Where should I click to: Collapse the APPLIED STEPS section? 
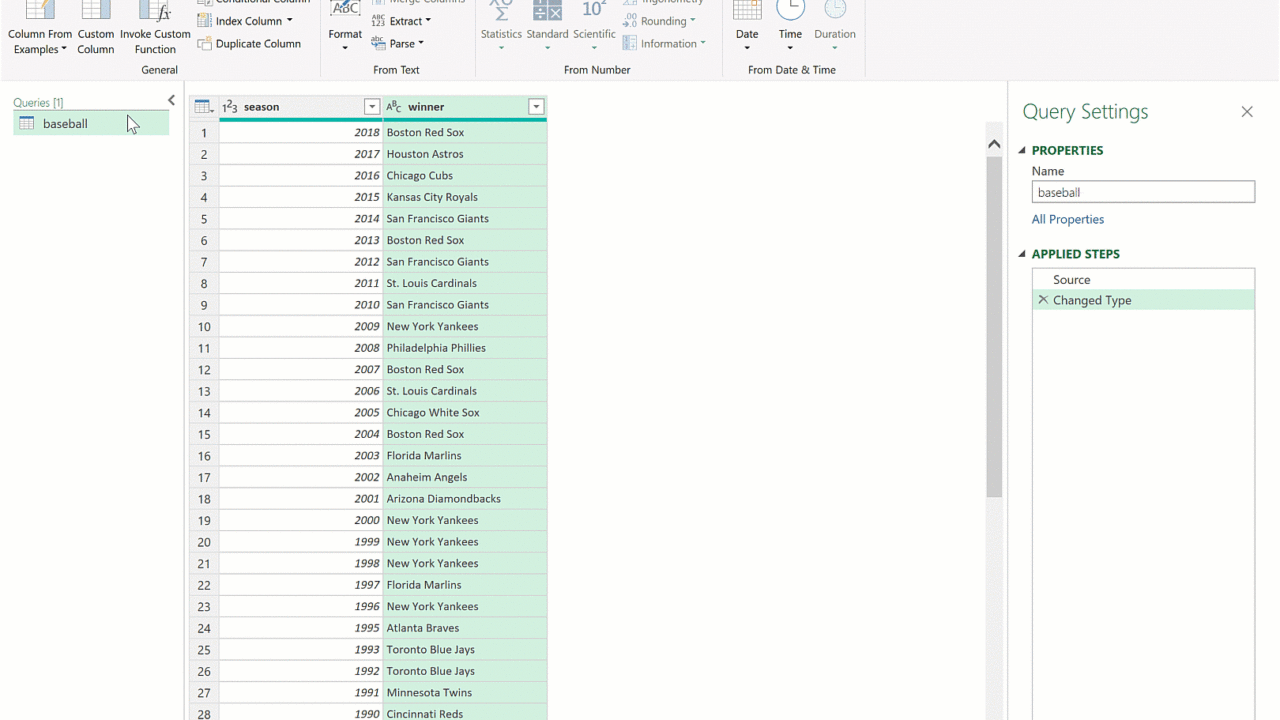1022,255
